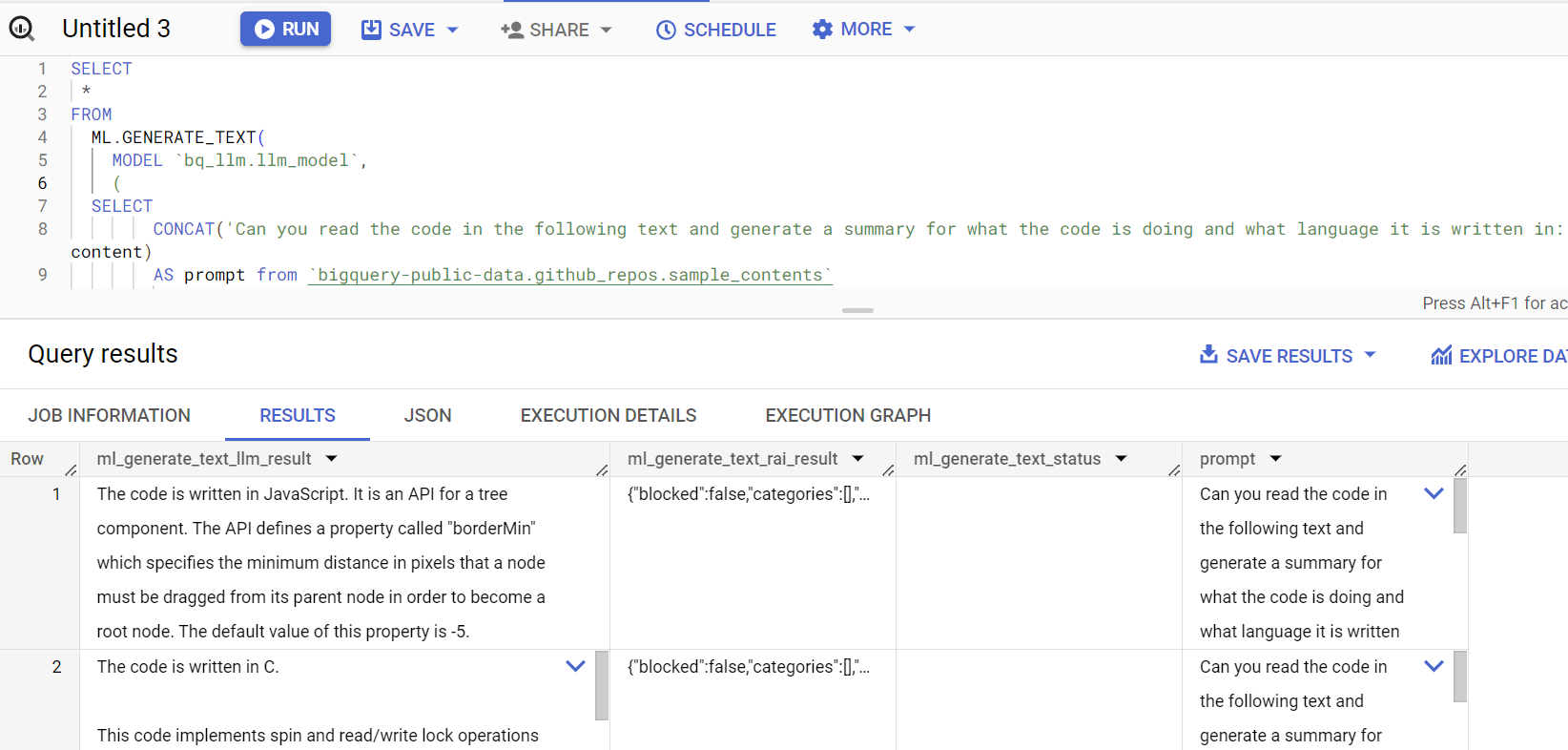Expand the MORE dropdown arrow

[909, 30]
